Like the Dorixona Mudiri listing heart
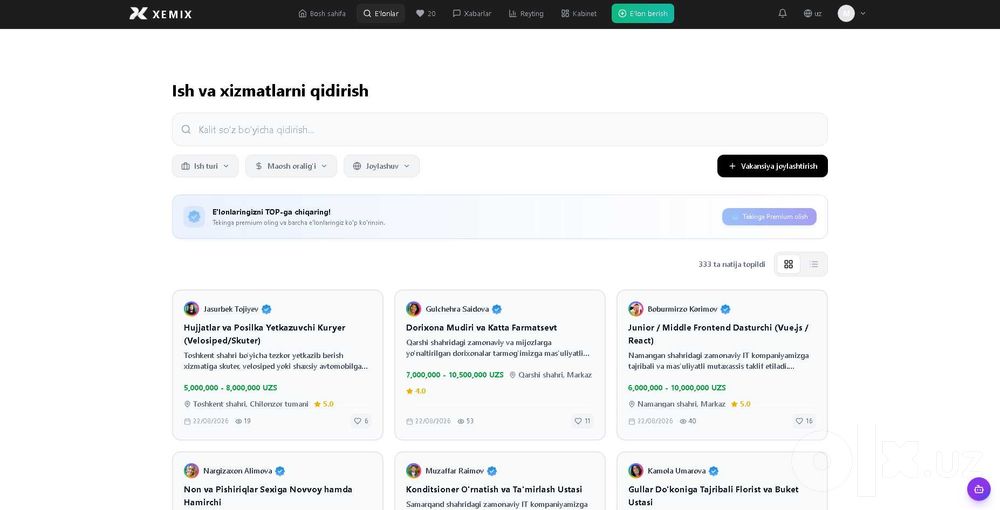This screenshot has width=1000, height=510. [x=582, y=421]
